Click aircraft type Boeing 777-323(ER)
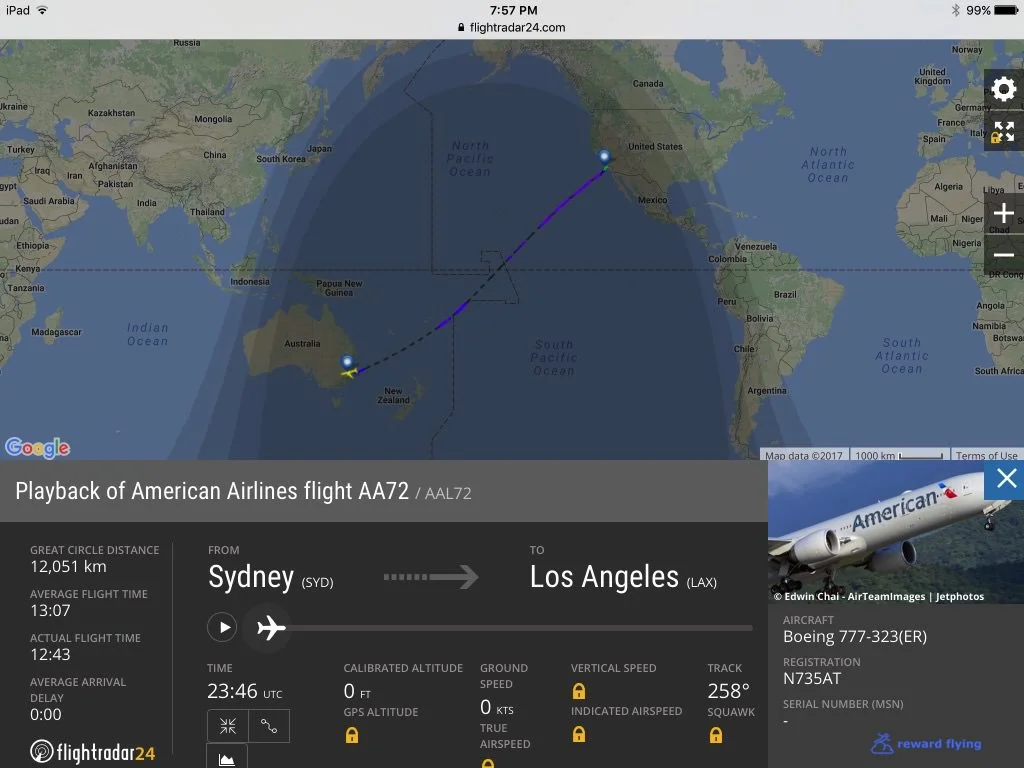The height and width of the screenshot is (768, 1024). click(x=855, y=637)
